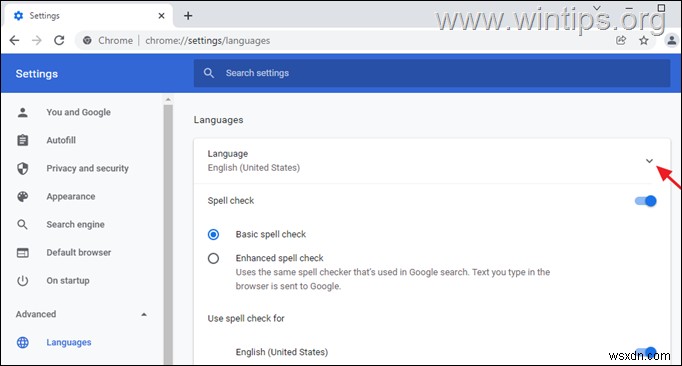
Task: Click the English (United States) language subtitle
Action: tap(254, 168)
